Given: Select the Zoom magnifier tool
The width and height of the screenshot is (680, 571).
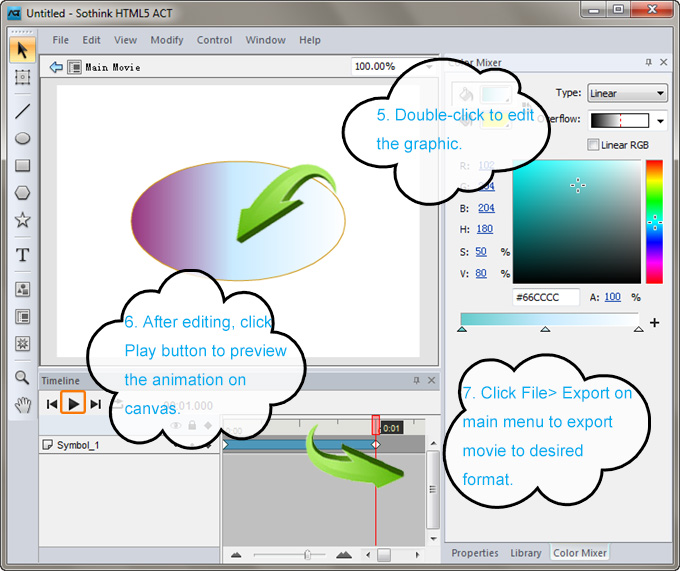Looking at the screenshot, I should [x=22, y=378].
